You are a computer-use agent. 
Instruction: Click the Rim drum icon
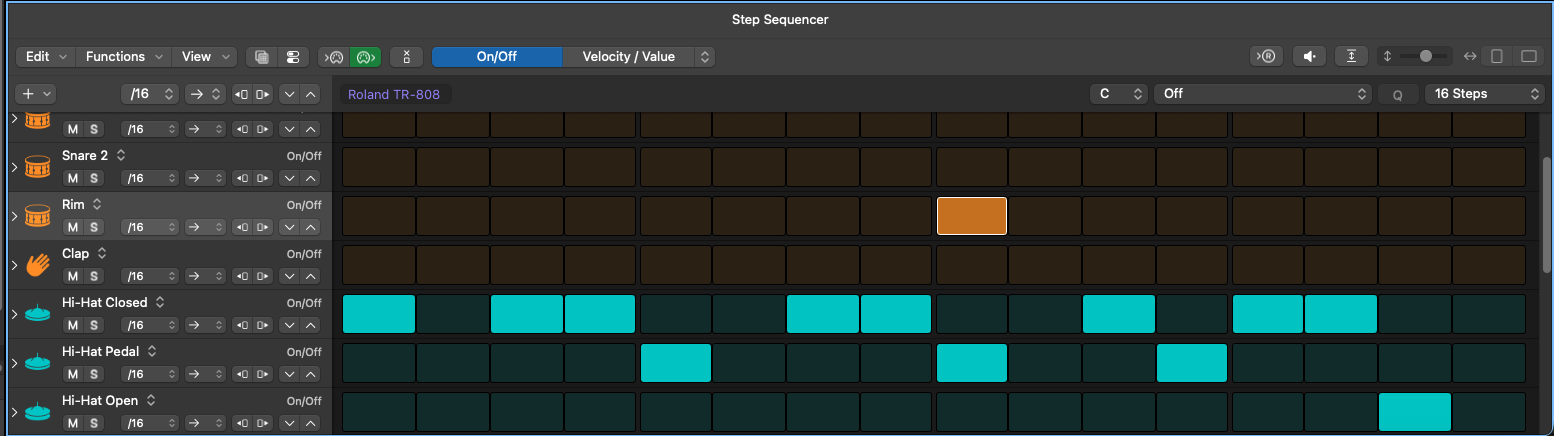[37, 216]
